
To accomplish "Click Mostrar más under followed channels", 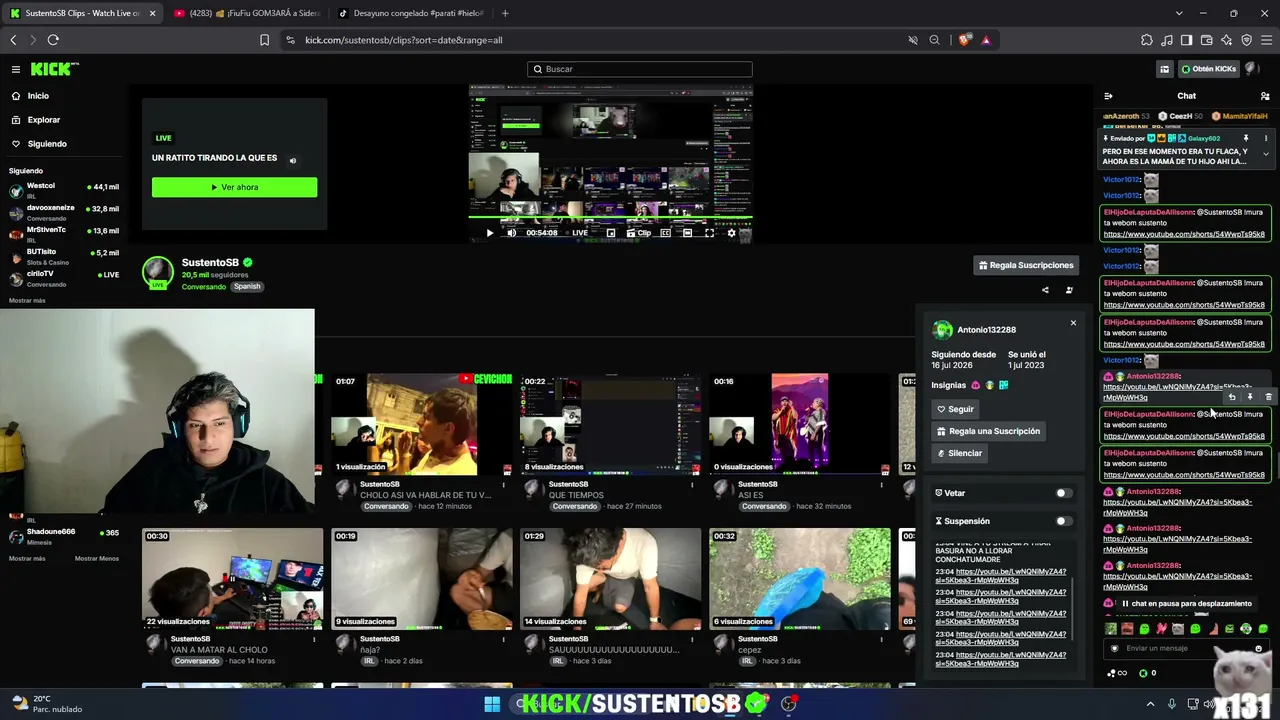I will (27, 301).
